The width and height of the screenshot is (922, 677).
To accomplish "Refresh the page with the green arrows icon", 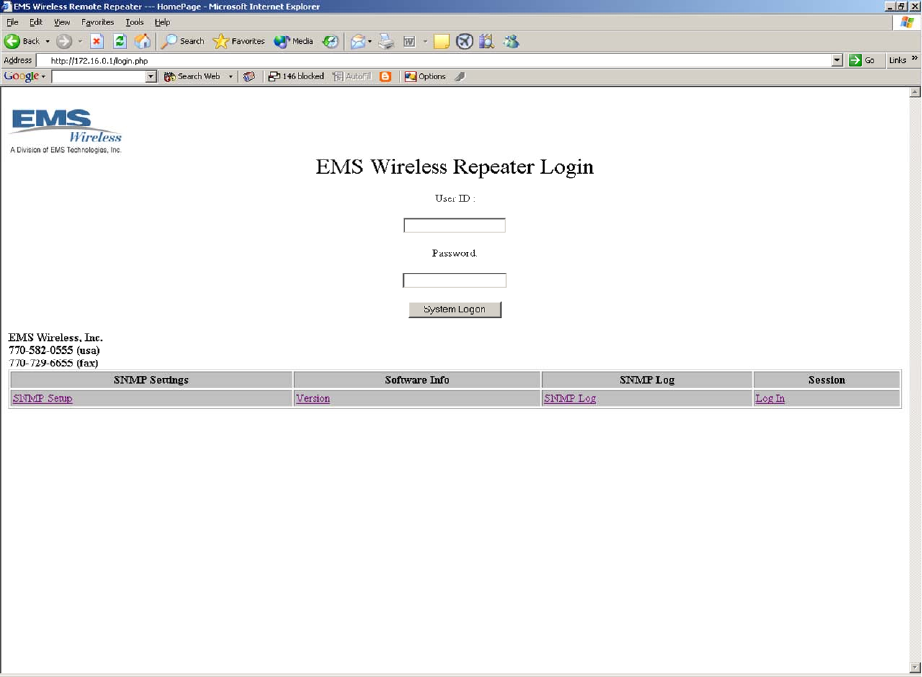I will (x=120, y=41).
